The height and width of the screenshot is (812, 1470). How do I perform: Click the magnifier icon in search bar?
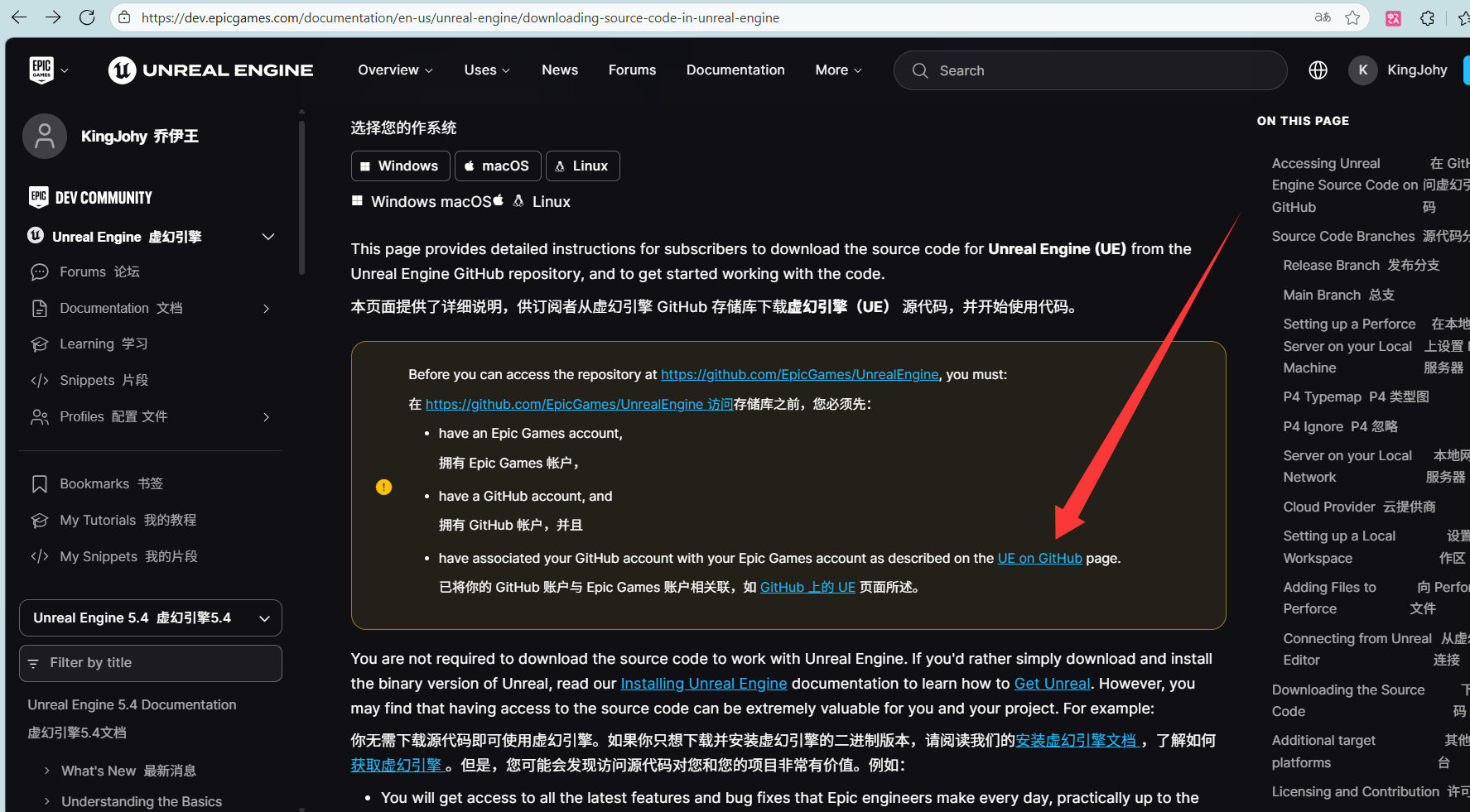click(919, 70)
